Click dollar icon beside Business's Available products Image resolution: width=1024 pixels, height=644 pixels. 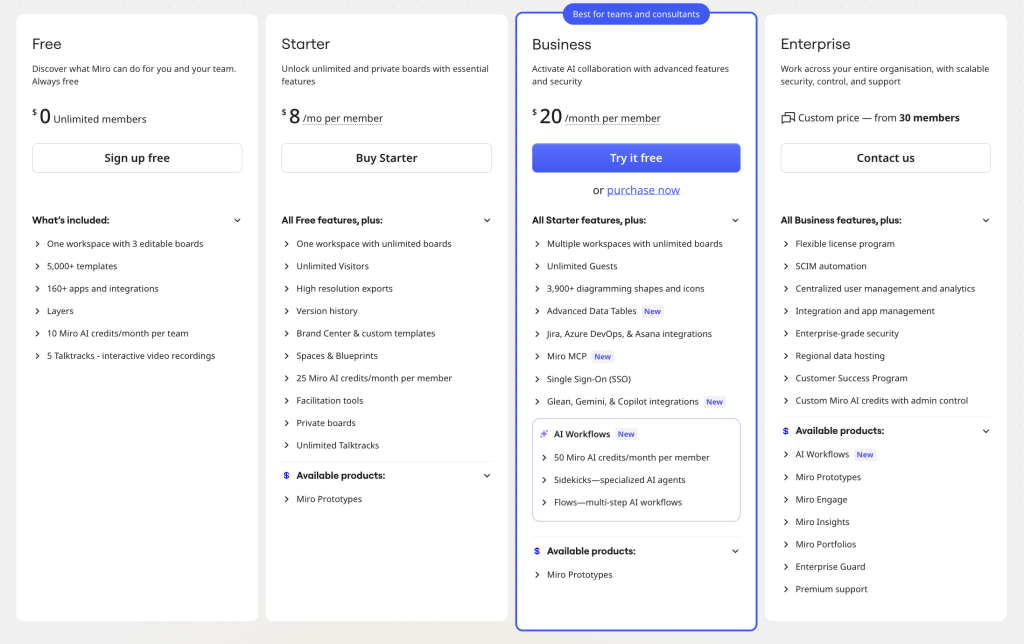[x=537, y=551]
